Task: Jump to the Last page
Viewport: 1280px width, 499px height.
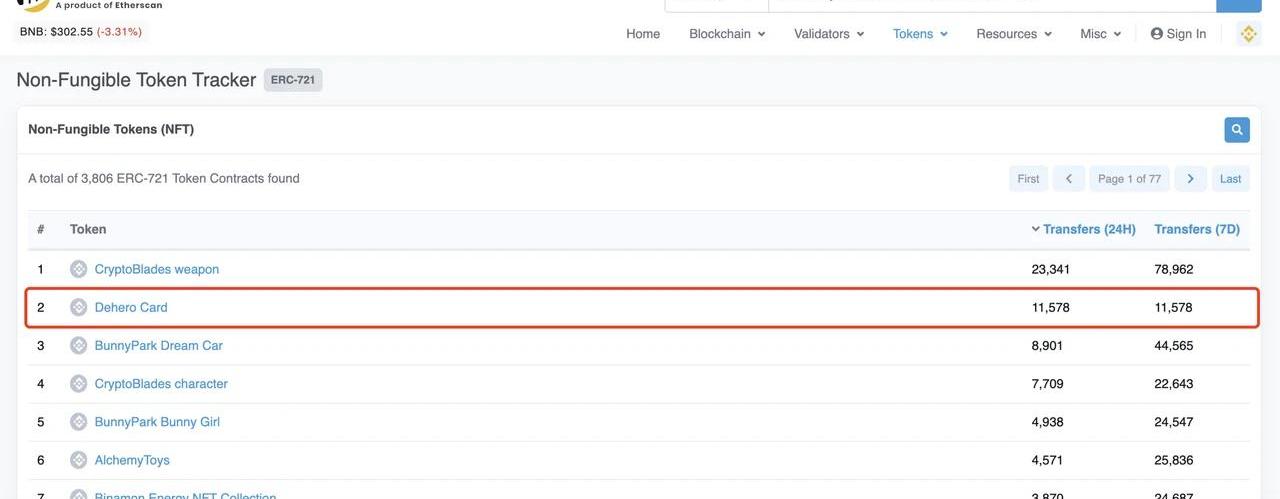Action: pos(1231,179)
